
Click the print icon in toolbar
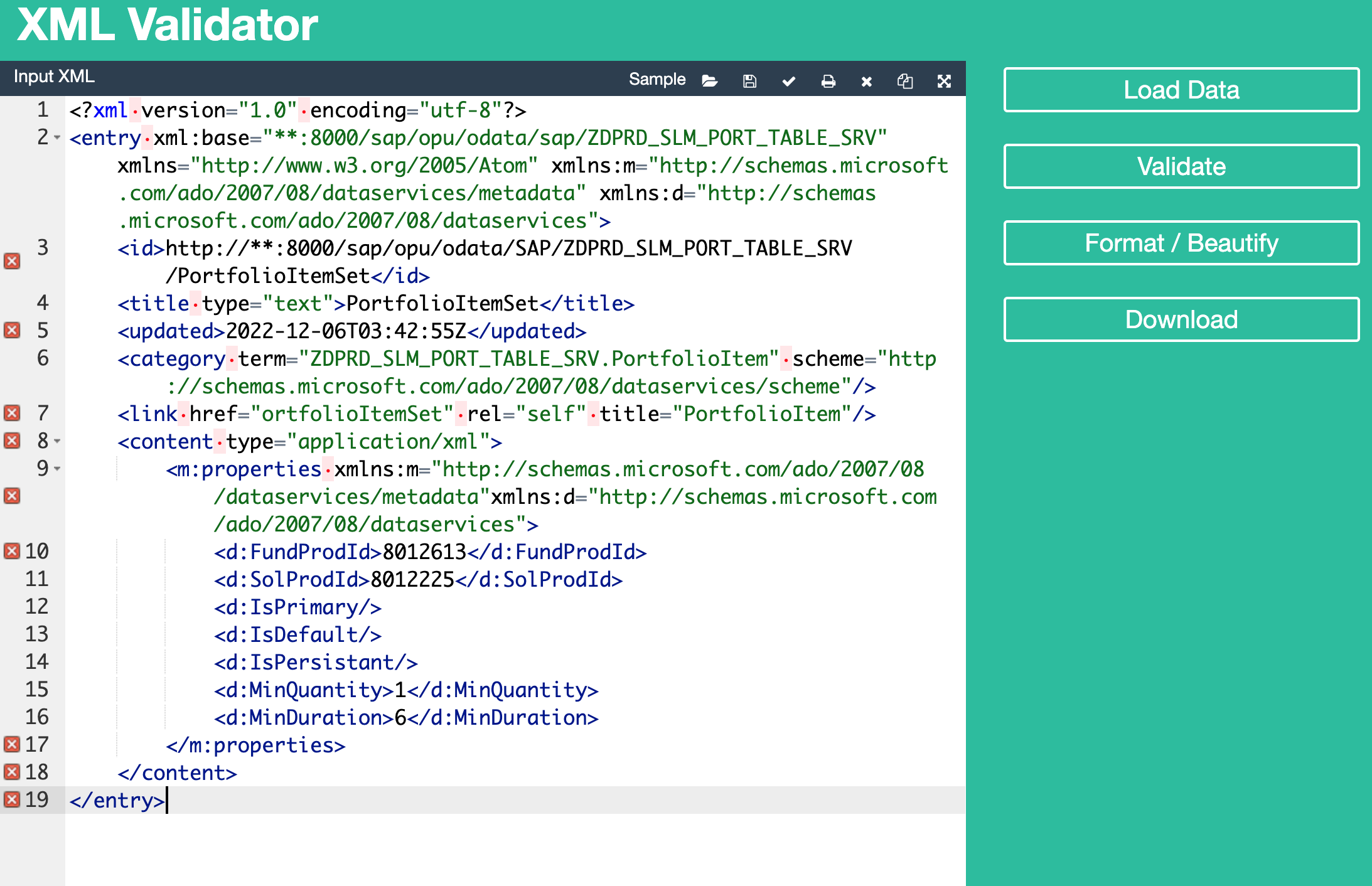[828, 80]
